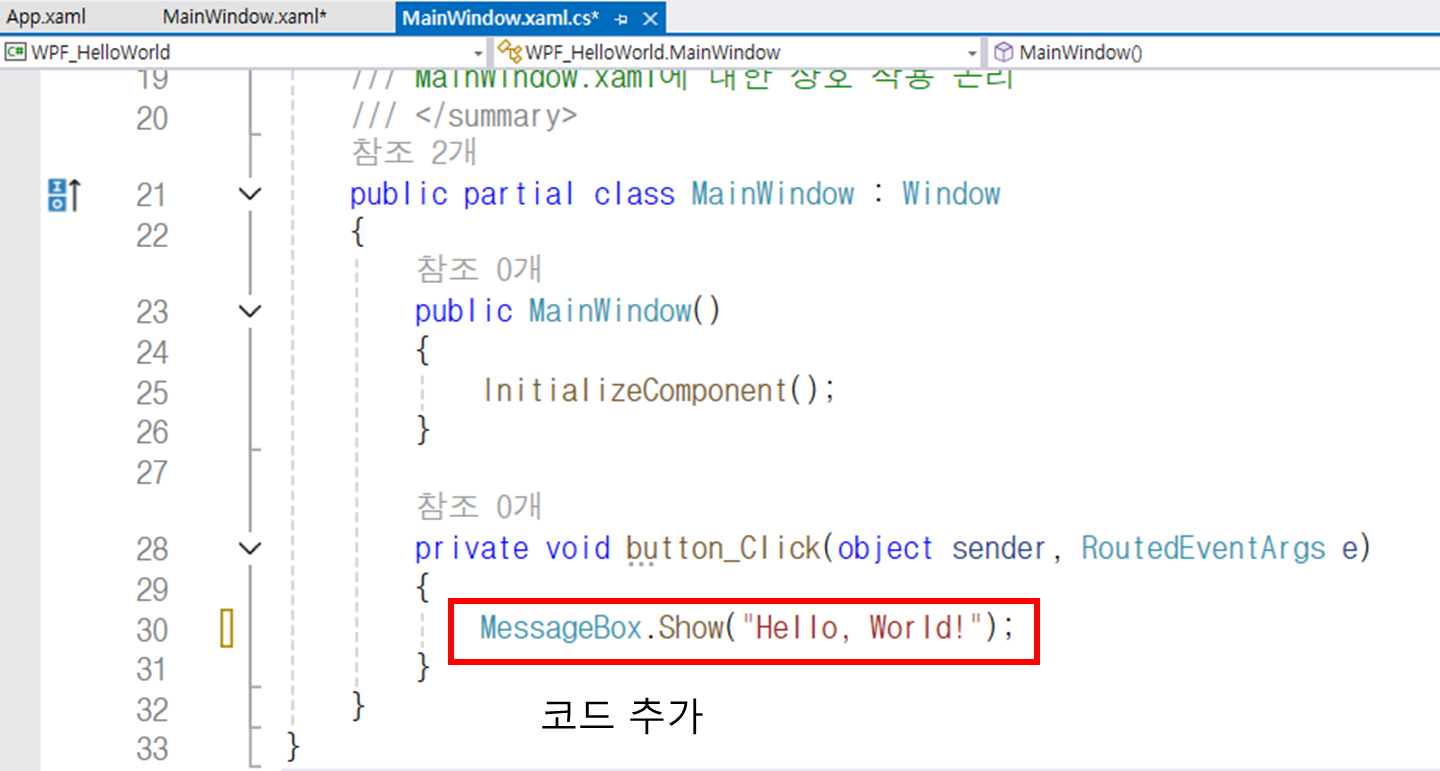This screenshot has width=1440, height=771.
Task: Click line number 30 in the gutter
Action: 152,630
